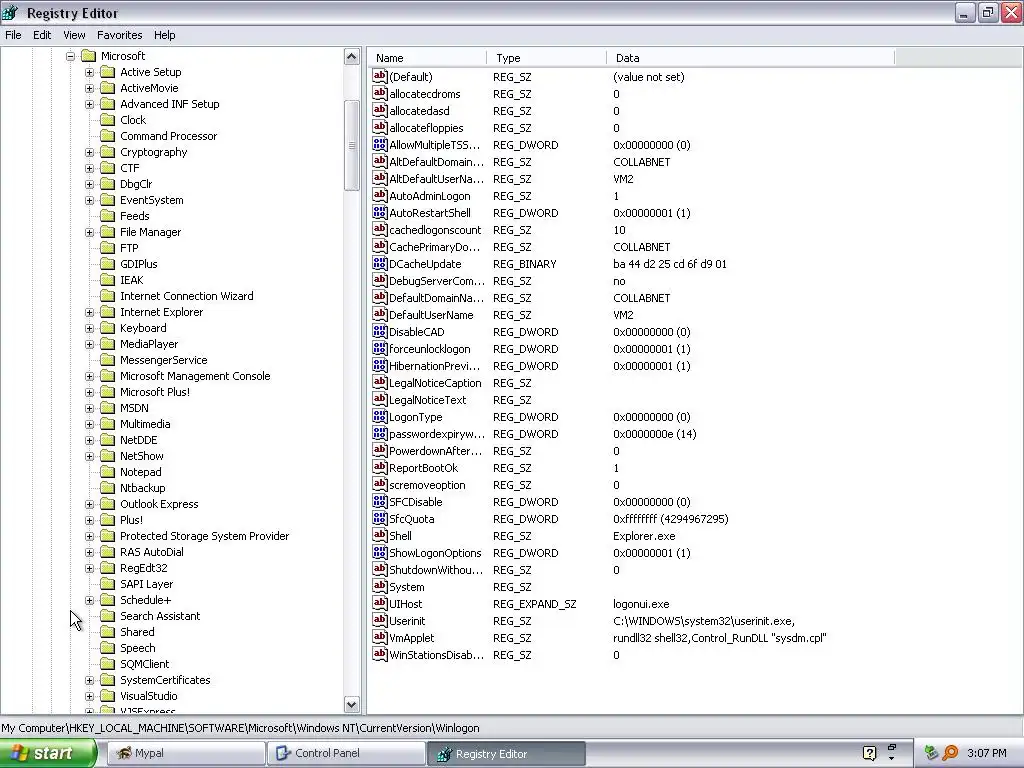This screenshot has height=768, width=1024.
Task: Click the icon beside UIHost value
Action: (x=379, y=603)
